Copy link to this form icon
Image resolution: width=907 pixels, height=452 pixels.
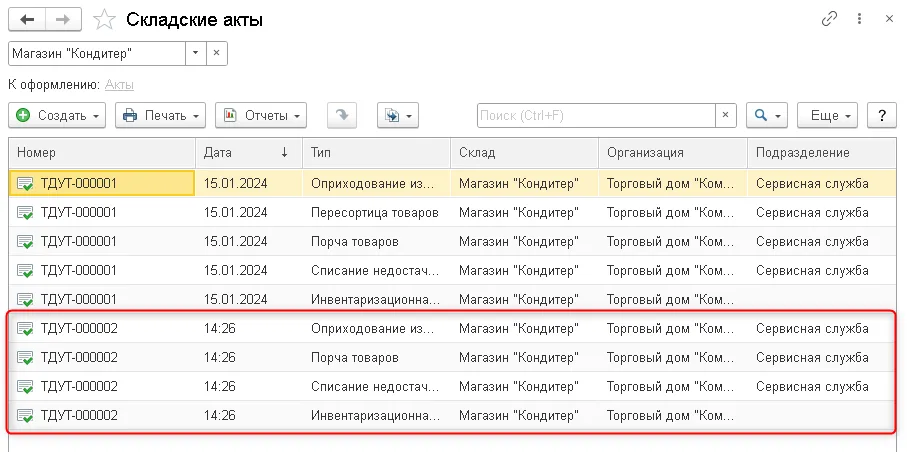click(829, 19)
